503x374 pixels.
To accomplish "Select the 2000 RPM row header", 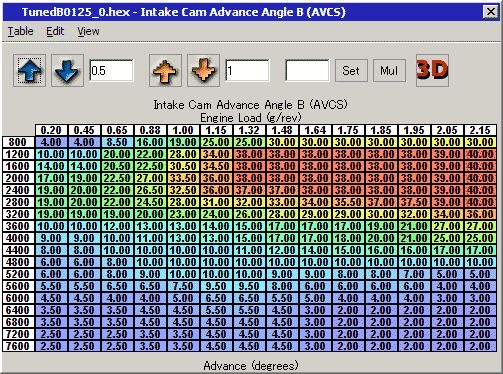I will tap(18, 178).
